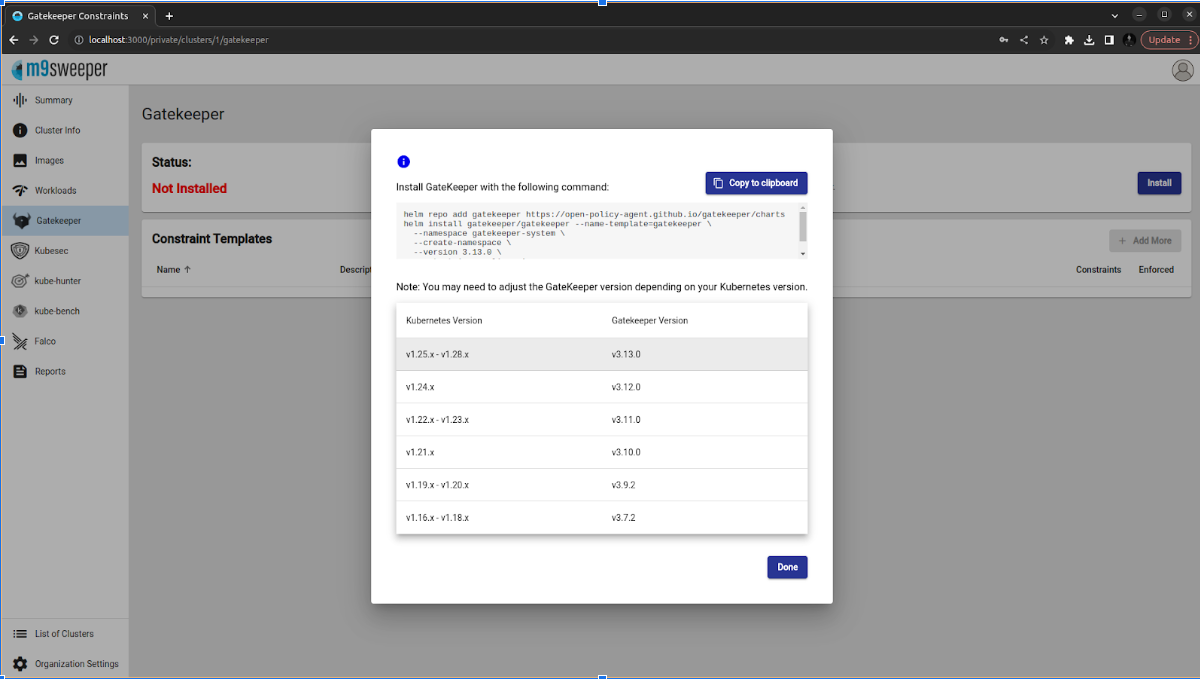The image size is (1200, 679).
Task: Open the Kubesec shield icon
Action: coord(19,251)
